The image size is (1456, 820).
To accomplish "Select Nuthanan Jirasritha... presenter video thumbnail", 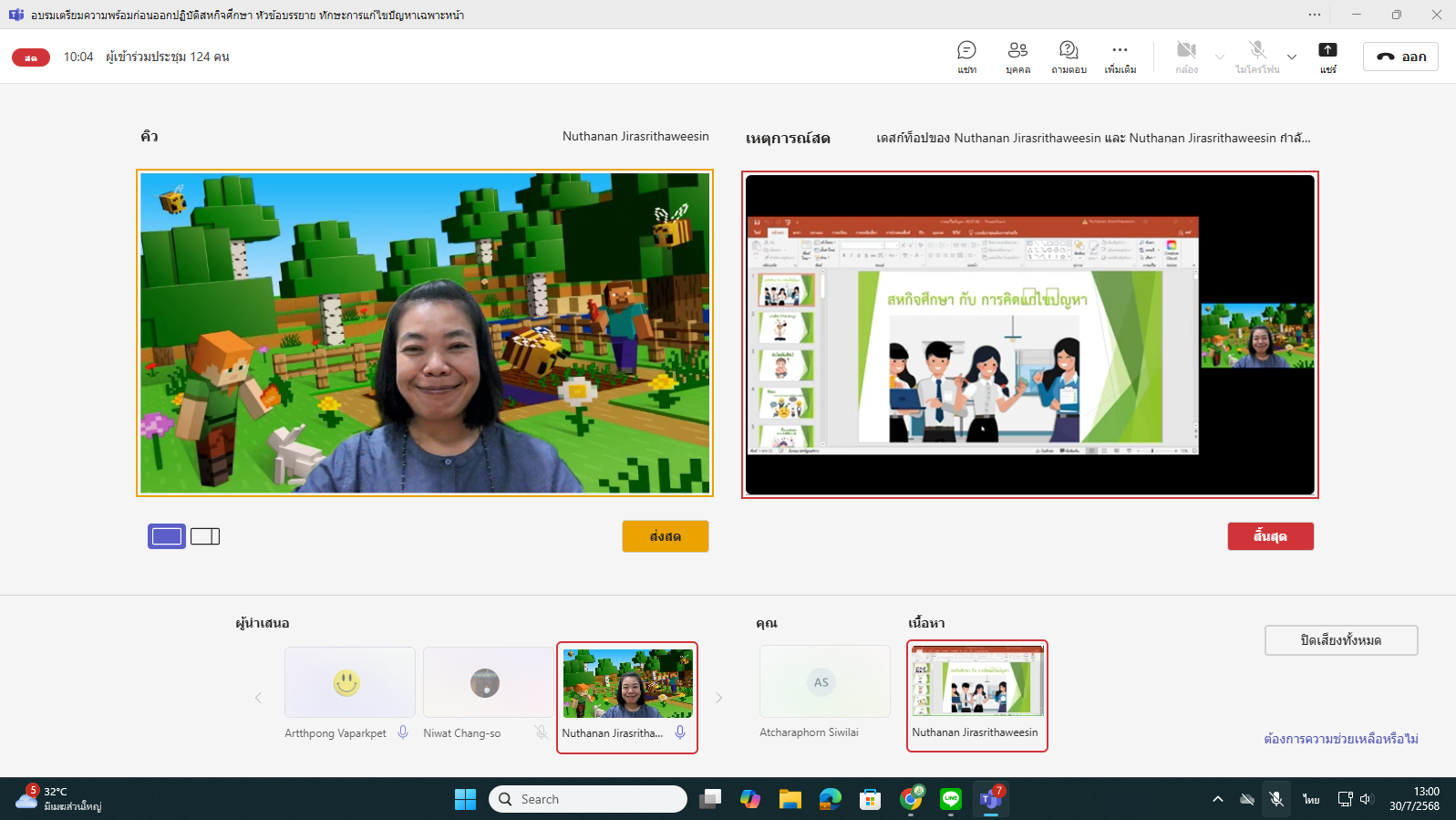I will [627, 683].
